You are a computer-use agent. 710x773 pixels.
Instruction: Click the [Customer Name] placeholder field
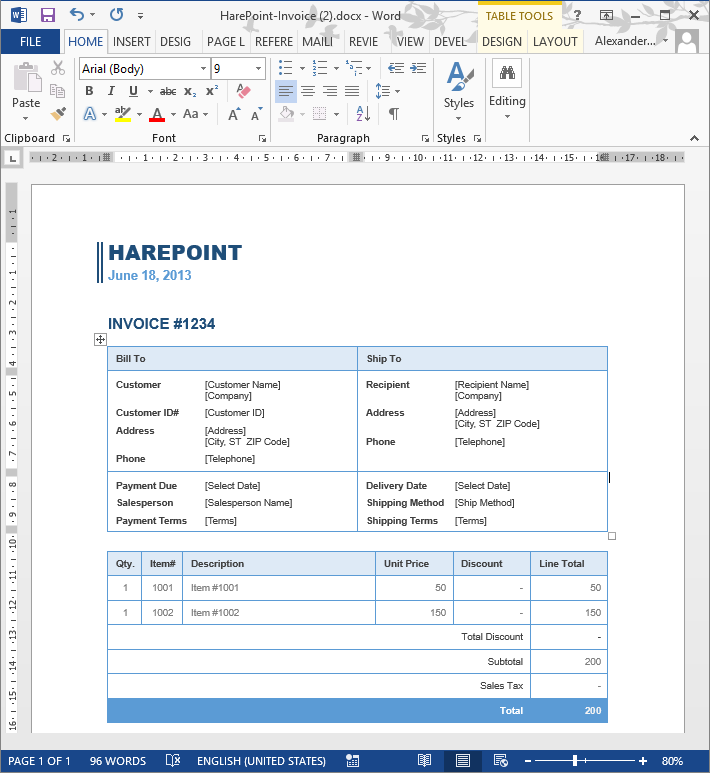point(243,385)
